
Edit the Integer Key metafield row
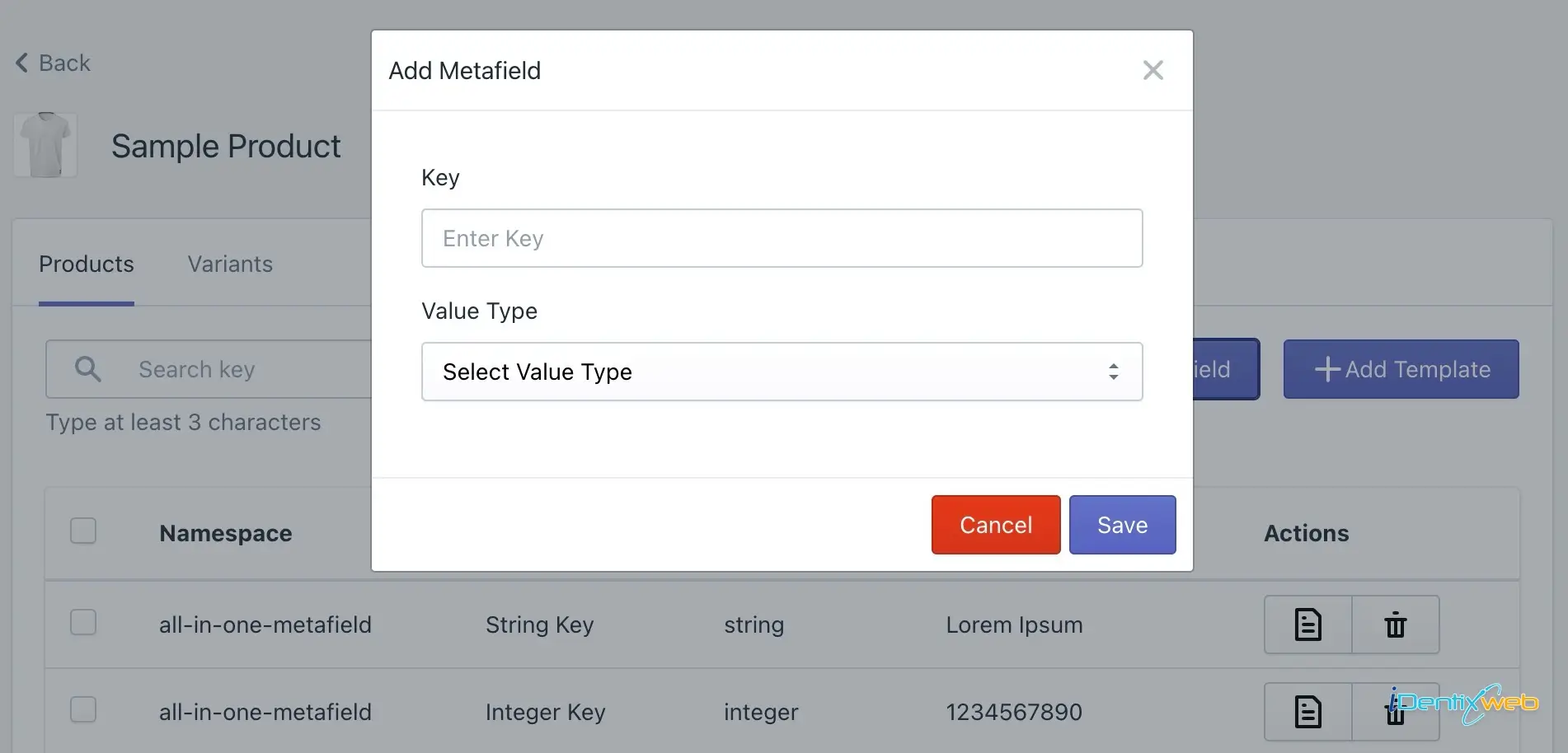1307,712
